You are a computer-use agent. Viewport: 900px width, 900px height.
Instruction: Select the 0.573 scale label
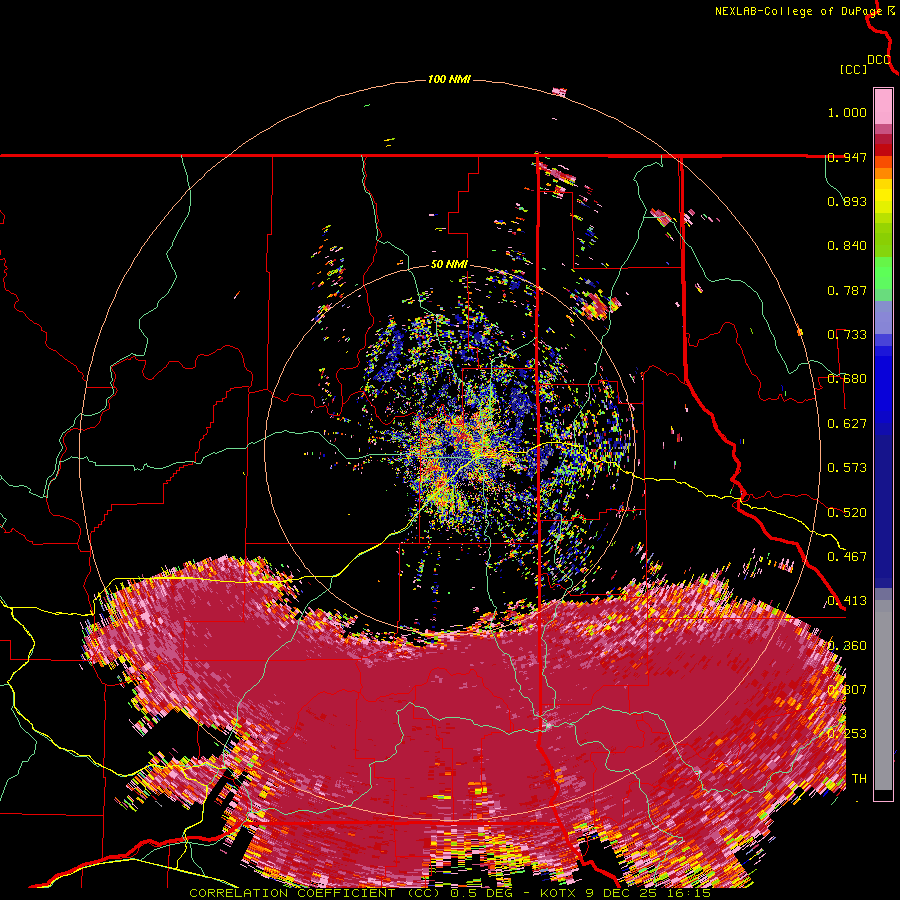point(847,468)
